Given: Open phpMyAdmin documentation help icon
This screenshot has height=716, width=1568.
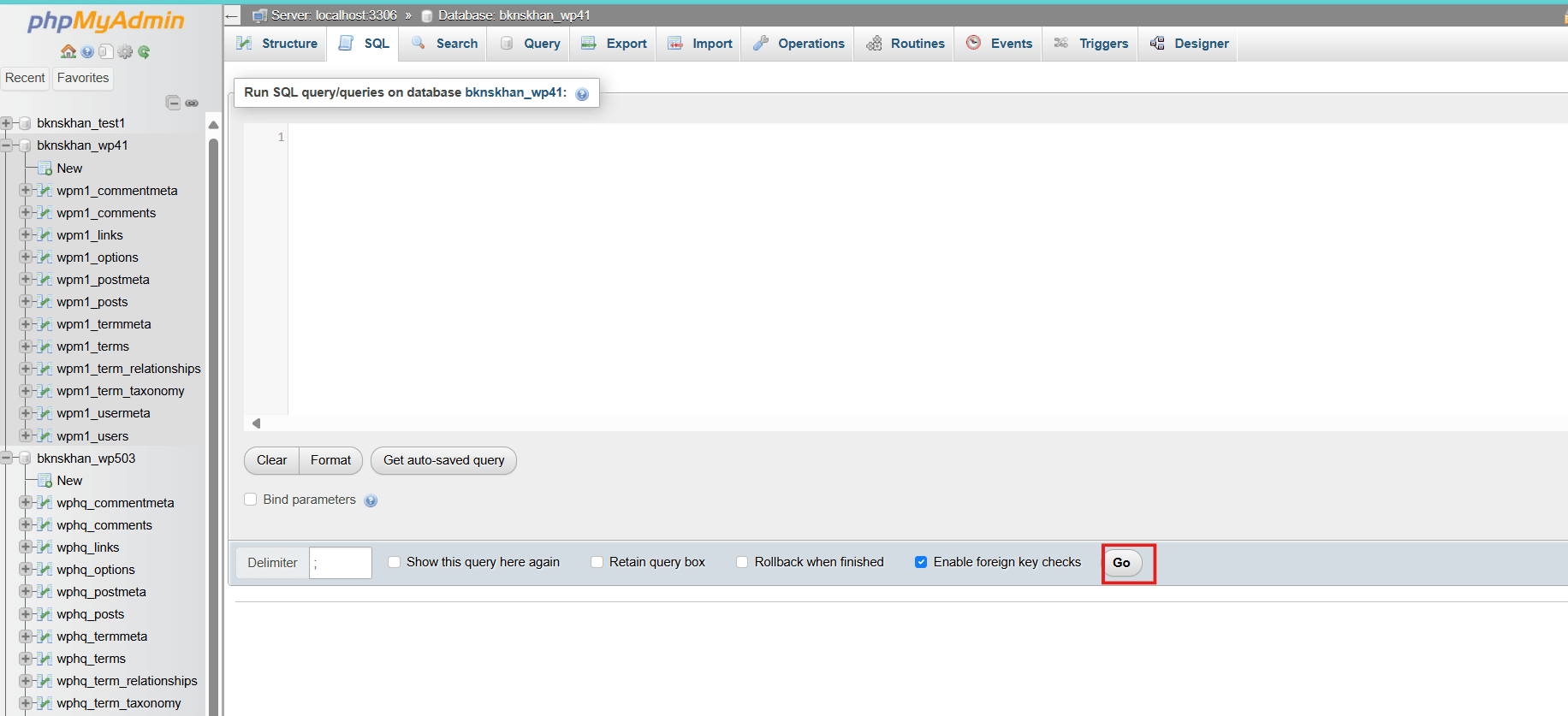Looking at the screenshot, I should click(x=87, y=52).
